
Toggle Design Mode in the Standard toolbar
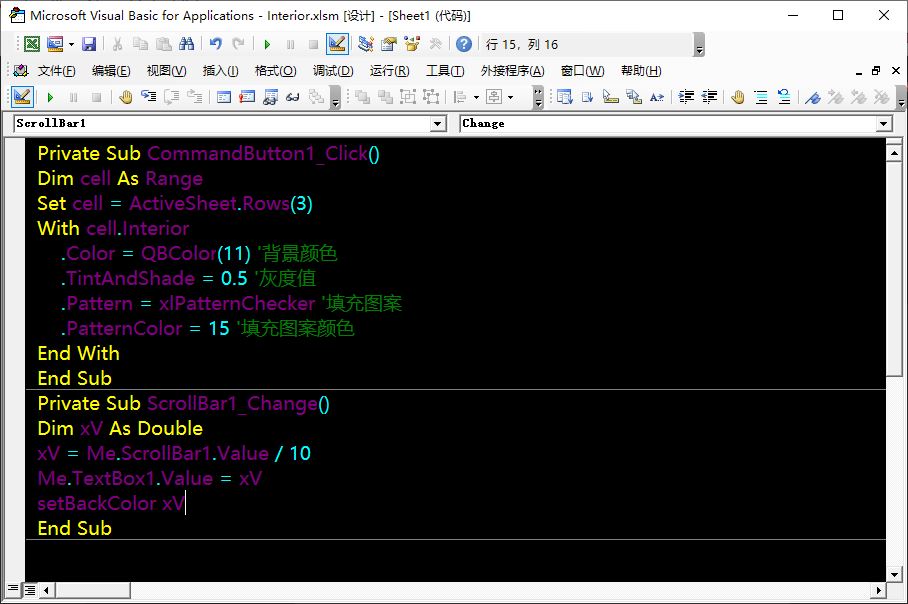(x=337, y=44)
